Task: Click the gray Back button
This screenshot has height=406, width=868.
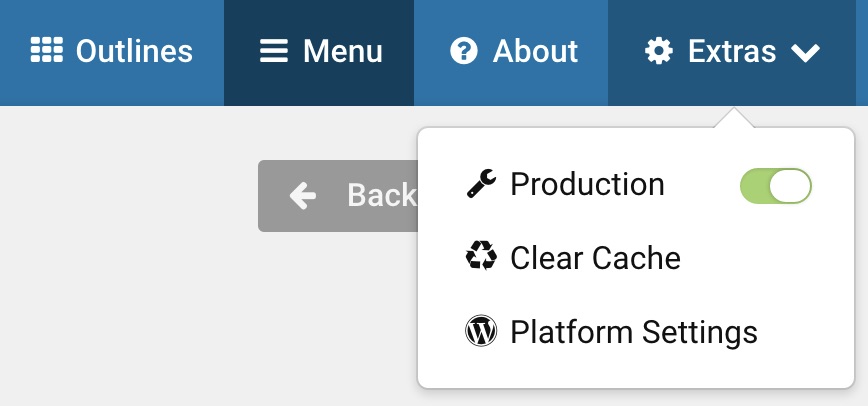Action: click(338, 196)
